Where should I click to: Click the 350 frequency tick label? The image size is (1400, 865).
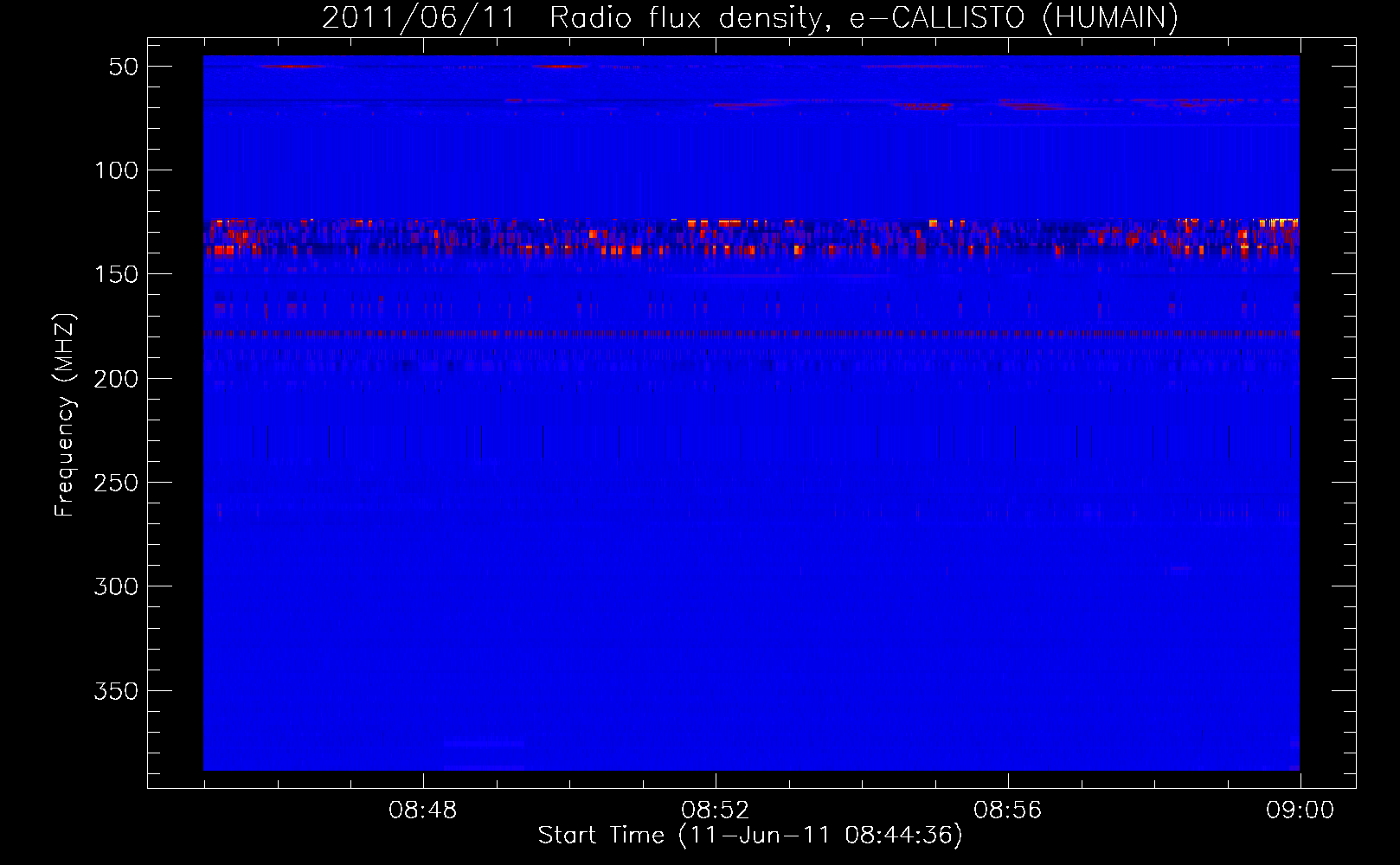point(117,691)
